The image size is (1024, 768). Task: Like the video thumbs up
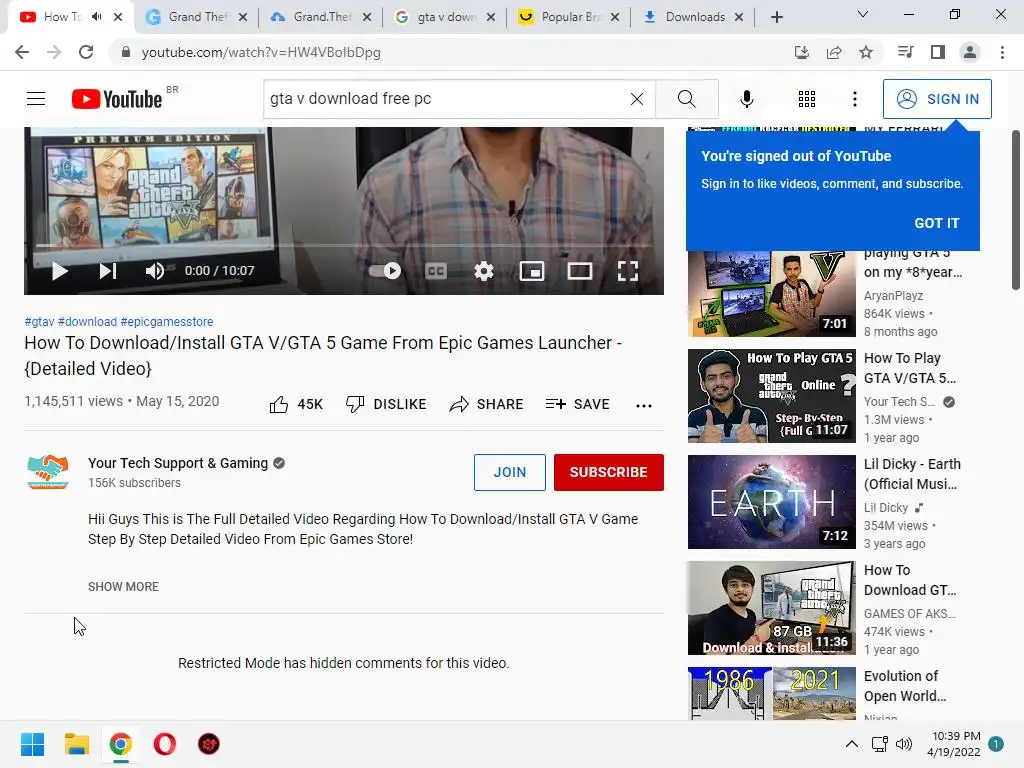(296, 404)
